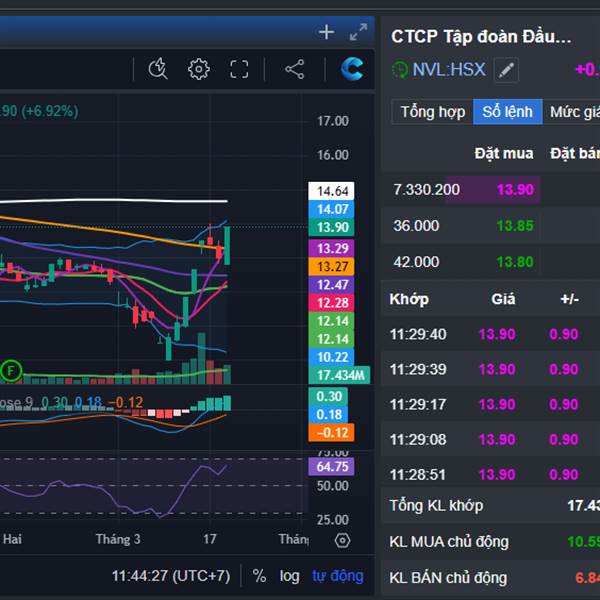Screen dimensions: 600x600
Task: Expand the chart panel with the diagonal arrows
Action: tap(358, 32)
